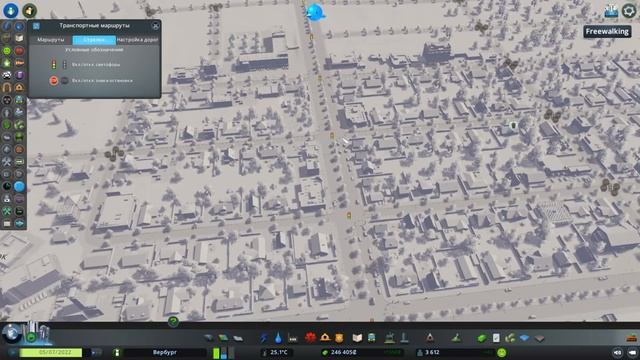Open the Chirper bird notification
The image size is (640, 360).
click(x=315, y=12)
